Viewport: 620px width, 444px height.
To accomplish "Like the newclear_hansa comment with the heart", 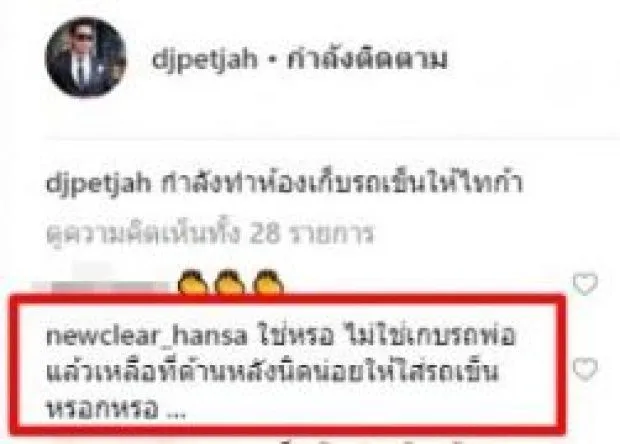I will pos(586,368).
